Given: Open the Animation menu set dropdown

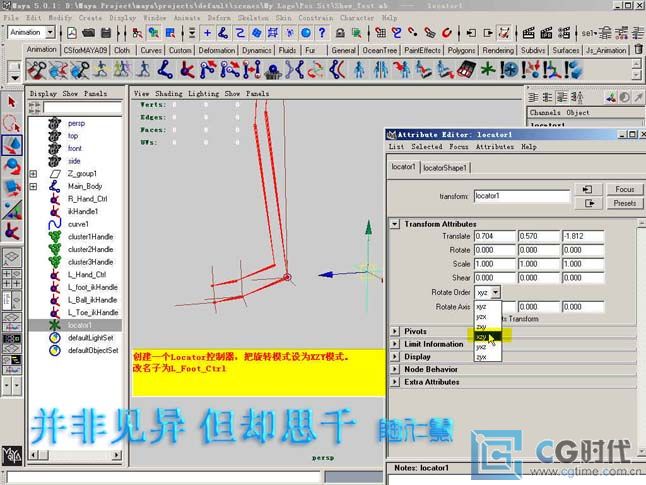Looking at the screenshot, I should (50, 32).
